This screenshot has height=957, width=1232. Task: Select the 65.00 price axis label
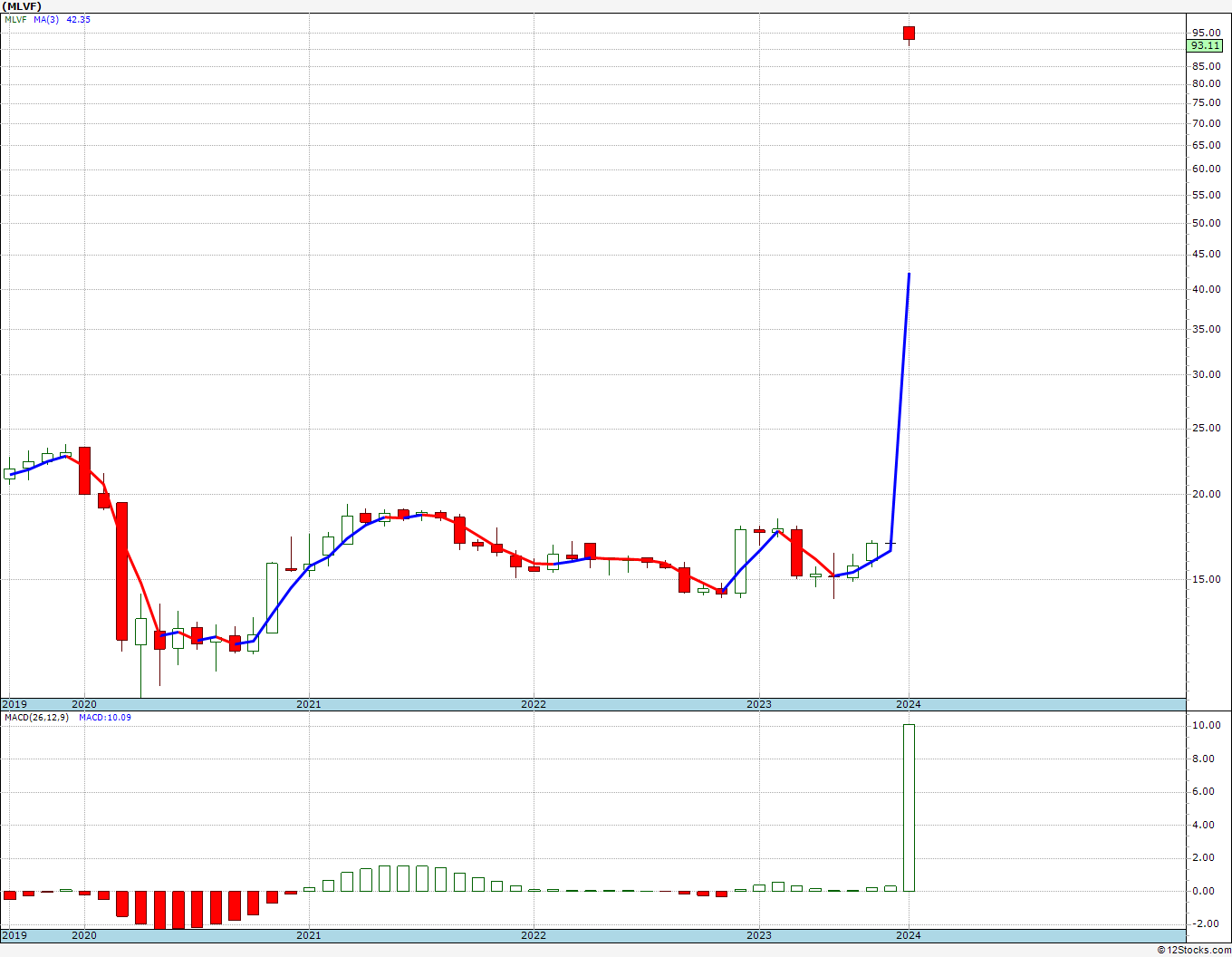pyautogui.click(x=1206, y=145)
